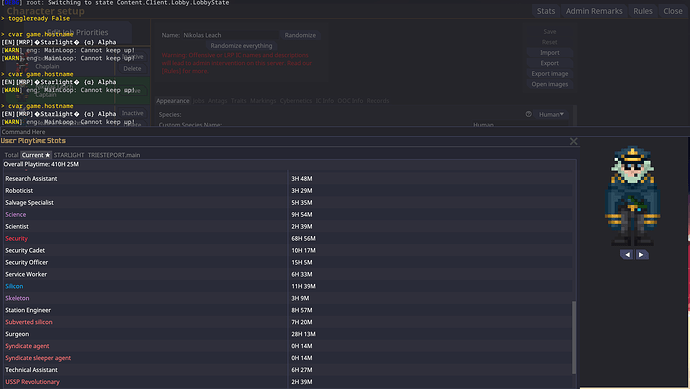Click Export image

[550, 74]
